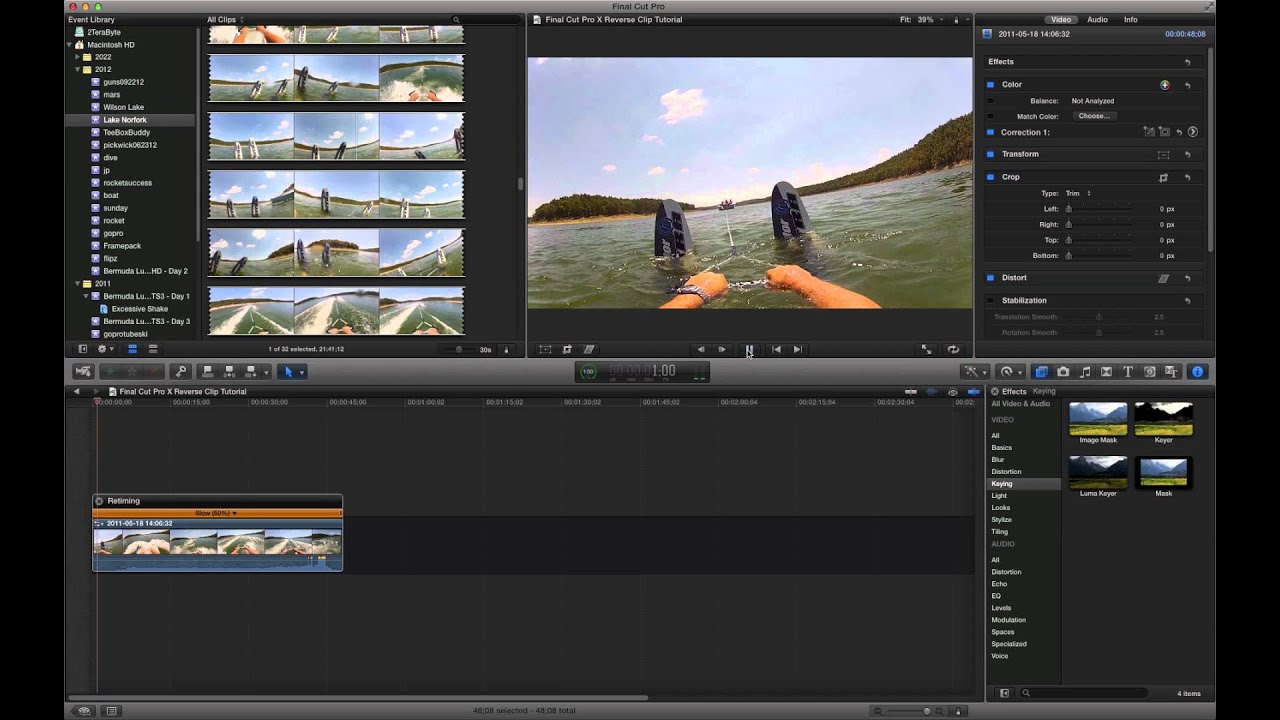1280x720 pixels.
Task: Click the Connect clip edit button
Action: [x=207, y=371]
